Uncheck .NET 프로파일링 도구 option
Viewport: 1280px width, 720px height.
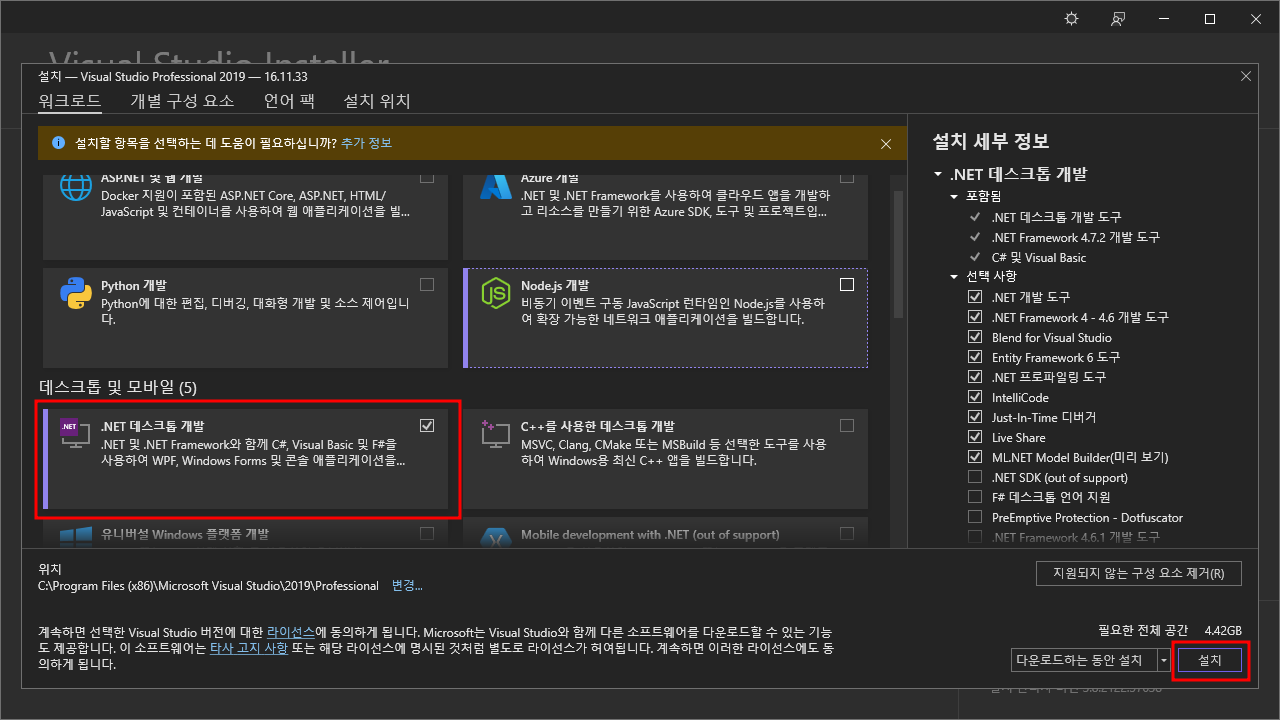click(975, 377)
